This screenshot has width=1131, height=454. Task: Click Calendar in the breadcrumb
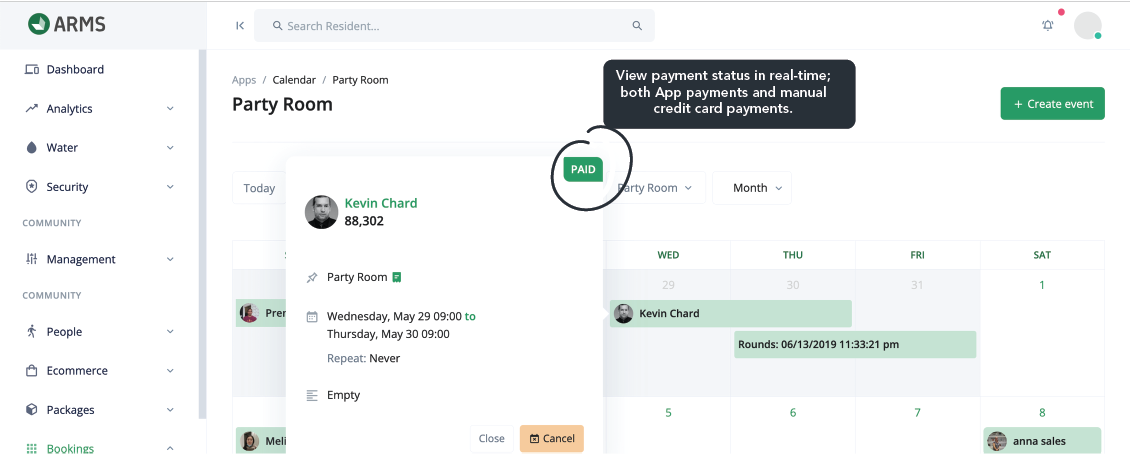tap(294, 80)
